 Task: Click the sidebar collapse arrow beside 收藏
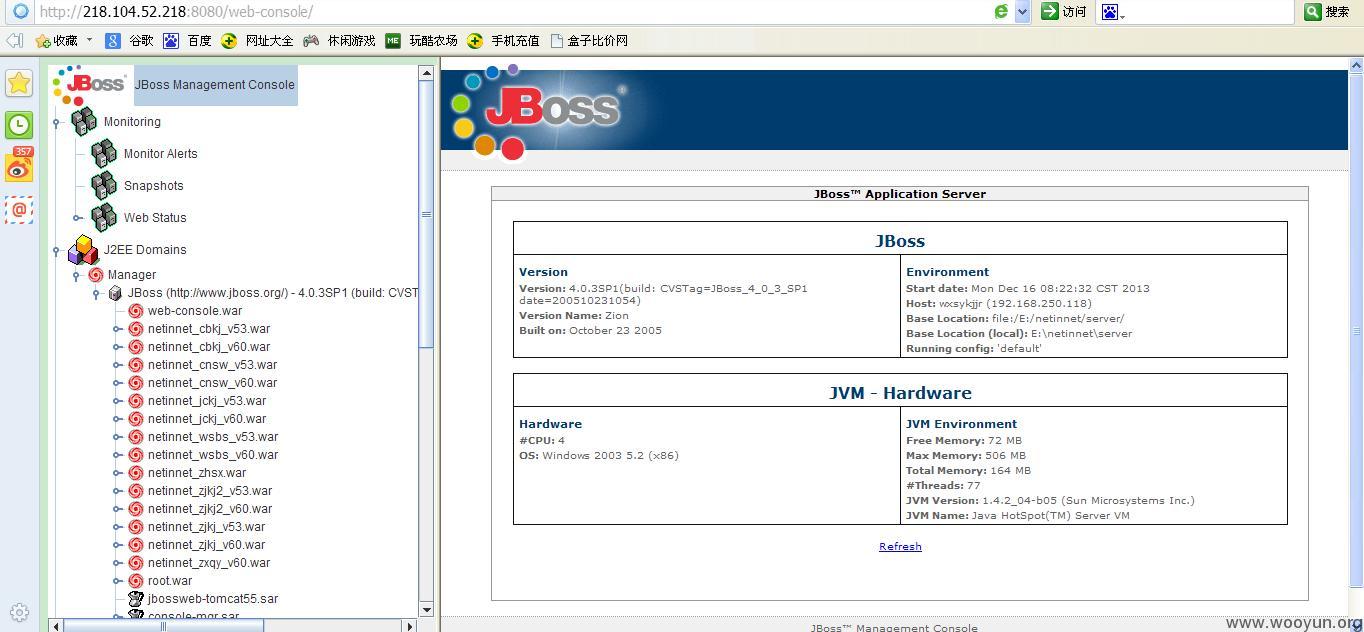(x=14, y=41)
